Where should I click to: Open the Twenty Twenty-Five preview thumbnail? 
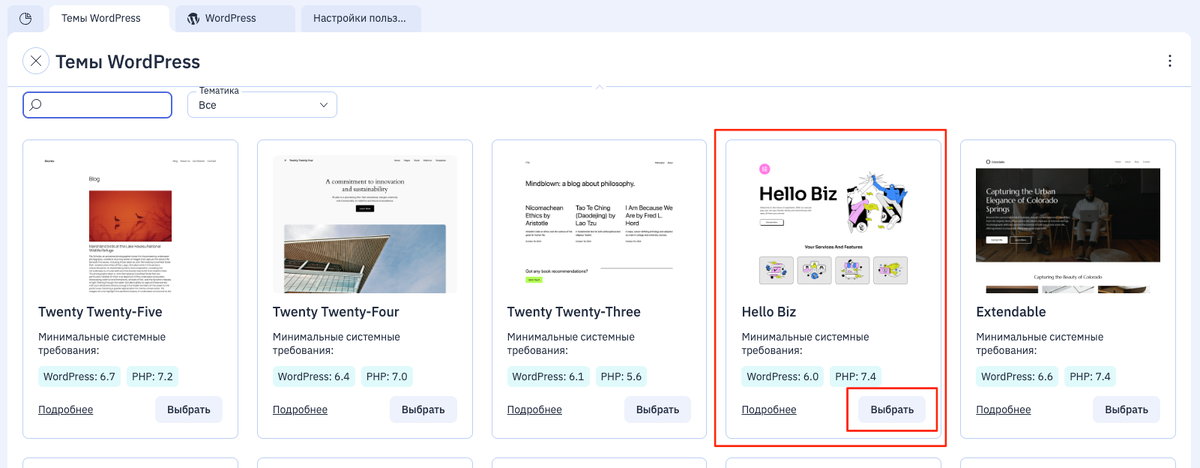pos(130,224)
